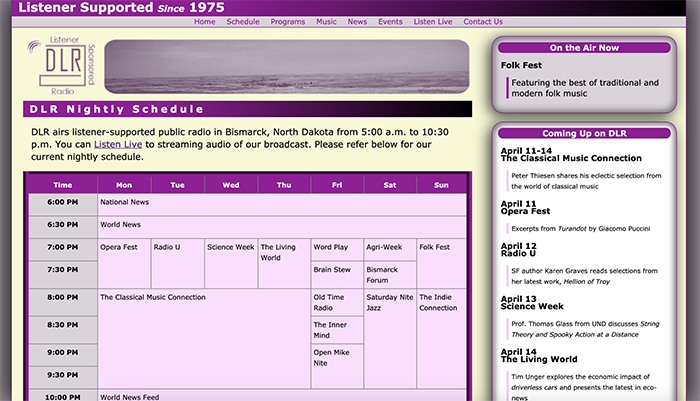Click the Saturday Nite Jazz cell

pos(388,302)
